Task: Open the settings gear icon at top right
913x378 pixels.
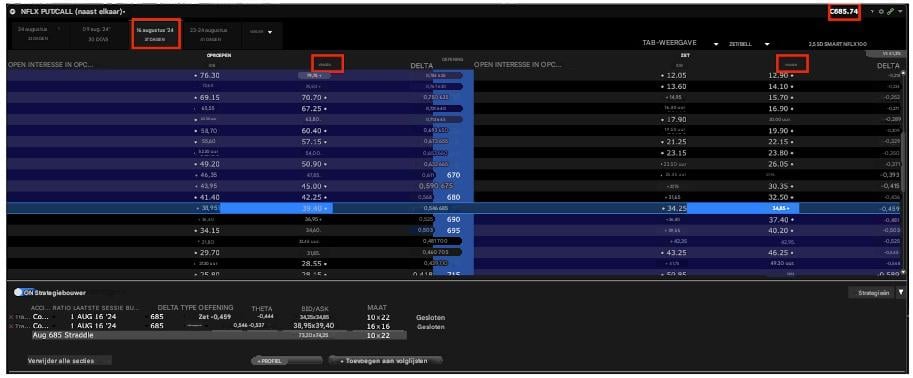Action: (x=881, y=12)
